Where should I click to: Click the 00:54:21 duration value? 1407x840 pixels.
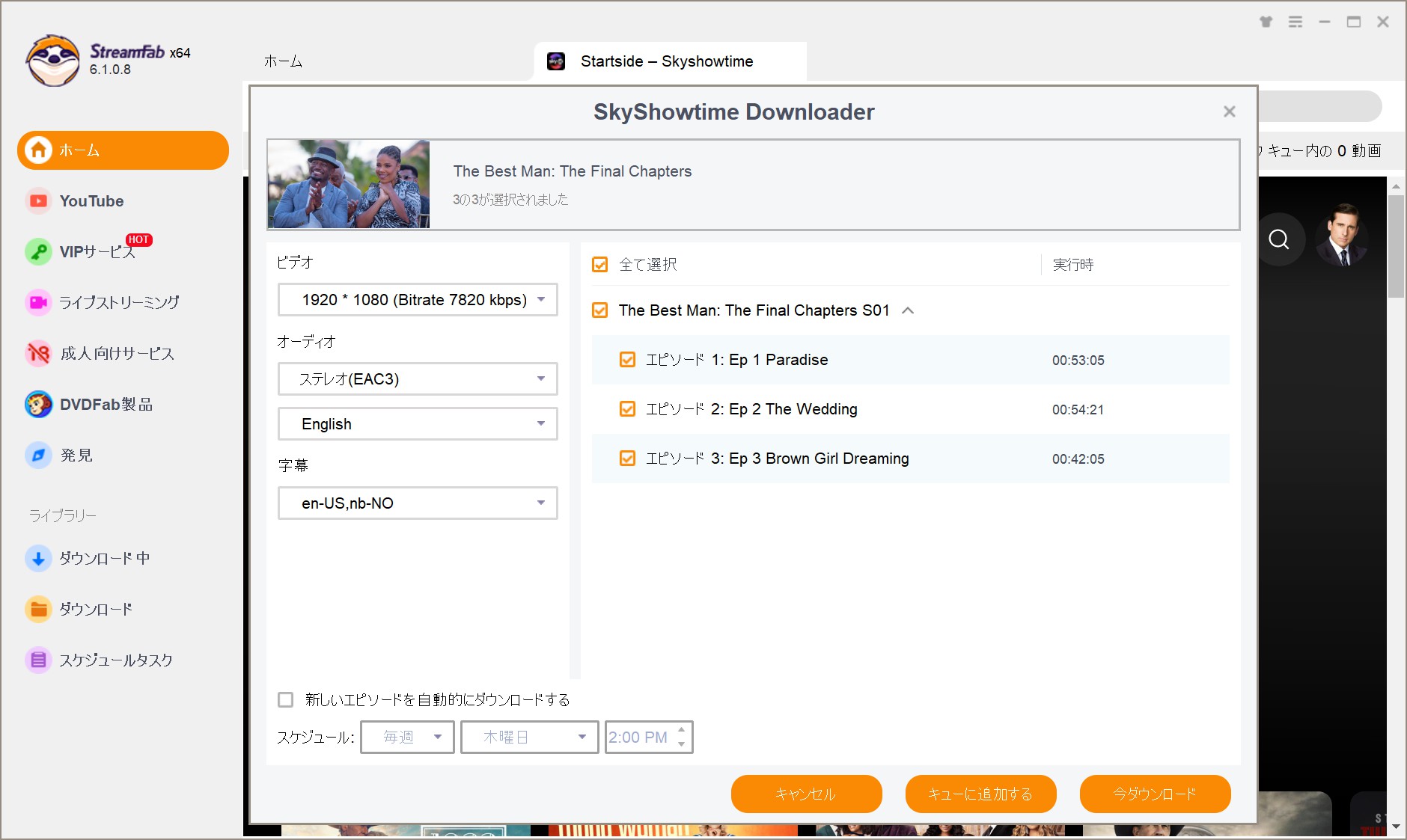click(1078, 410)
